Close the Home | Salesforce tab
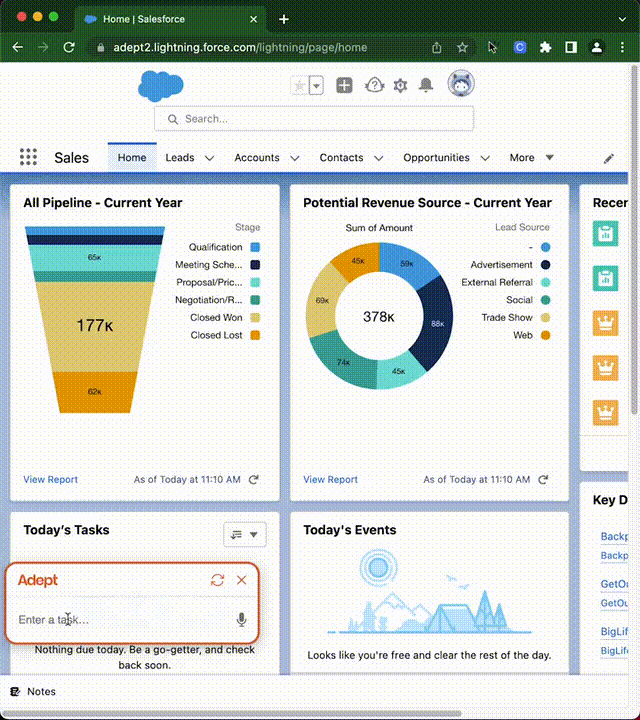Image resolution: width=640 pixels, height=720 pixels. [x=253, y=19]
